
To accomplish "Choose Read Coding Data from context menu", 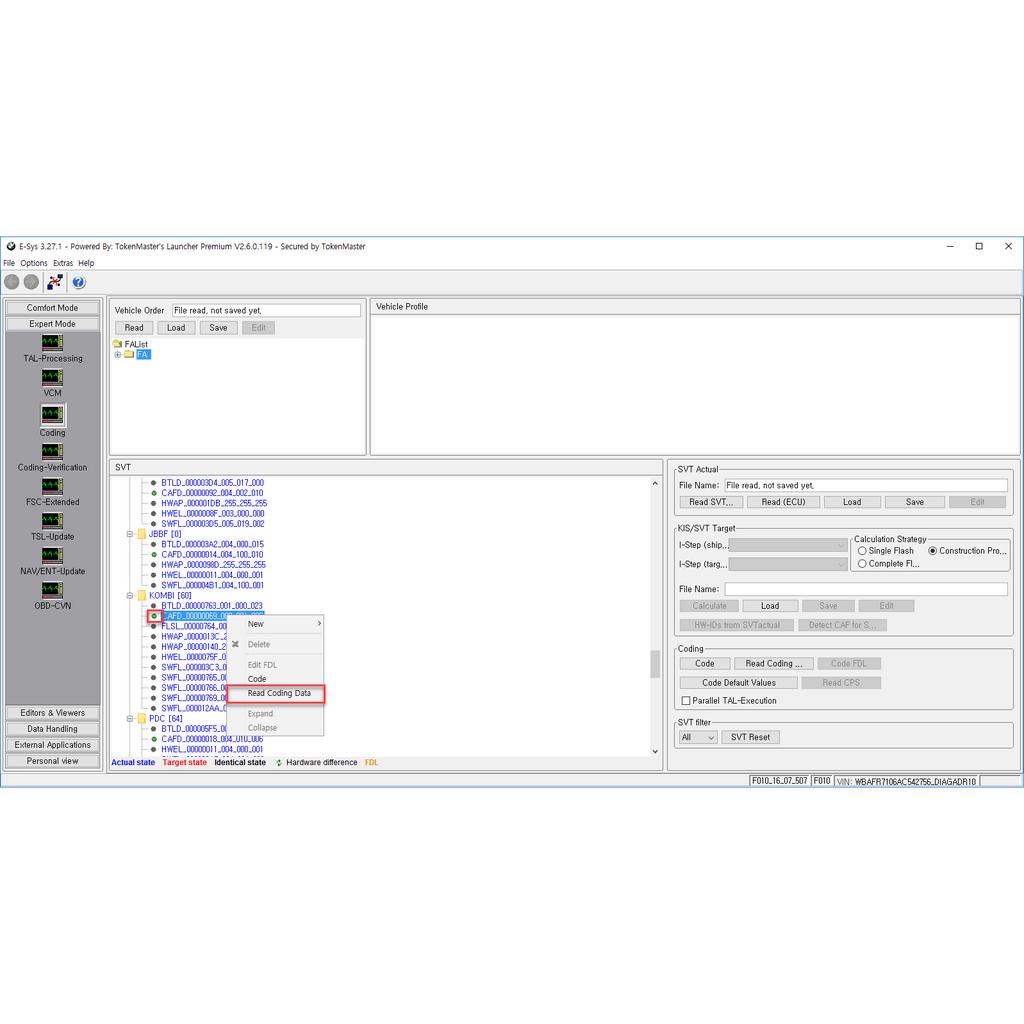I will coord(279,693).
